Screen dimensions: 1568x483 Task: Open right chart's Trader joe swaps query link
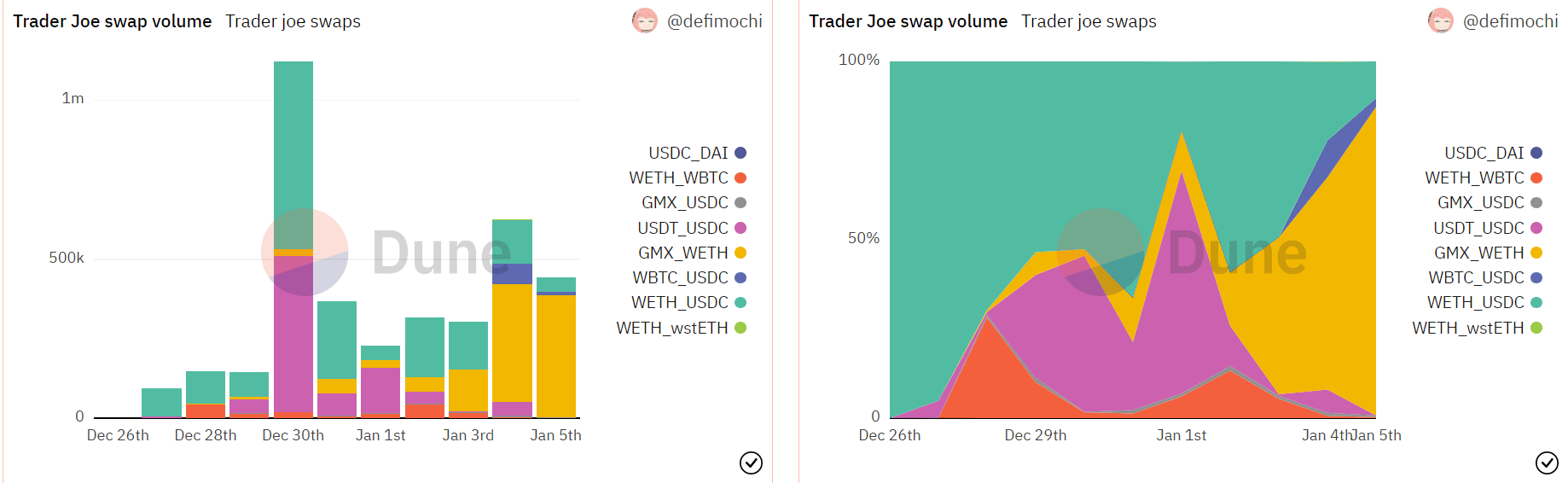point(1089,21)
